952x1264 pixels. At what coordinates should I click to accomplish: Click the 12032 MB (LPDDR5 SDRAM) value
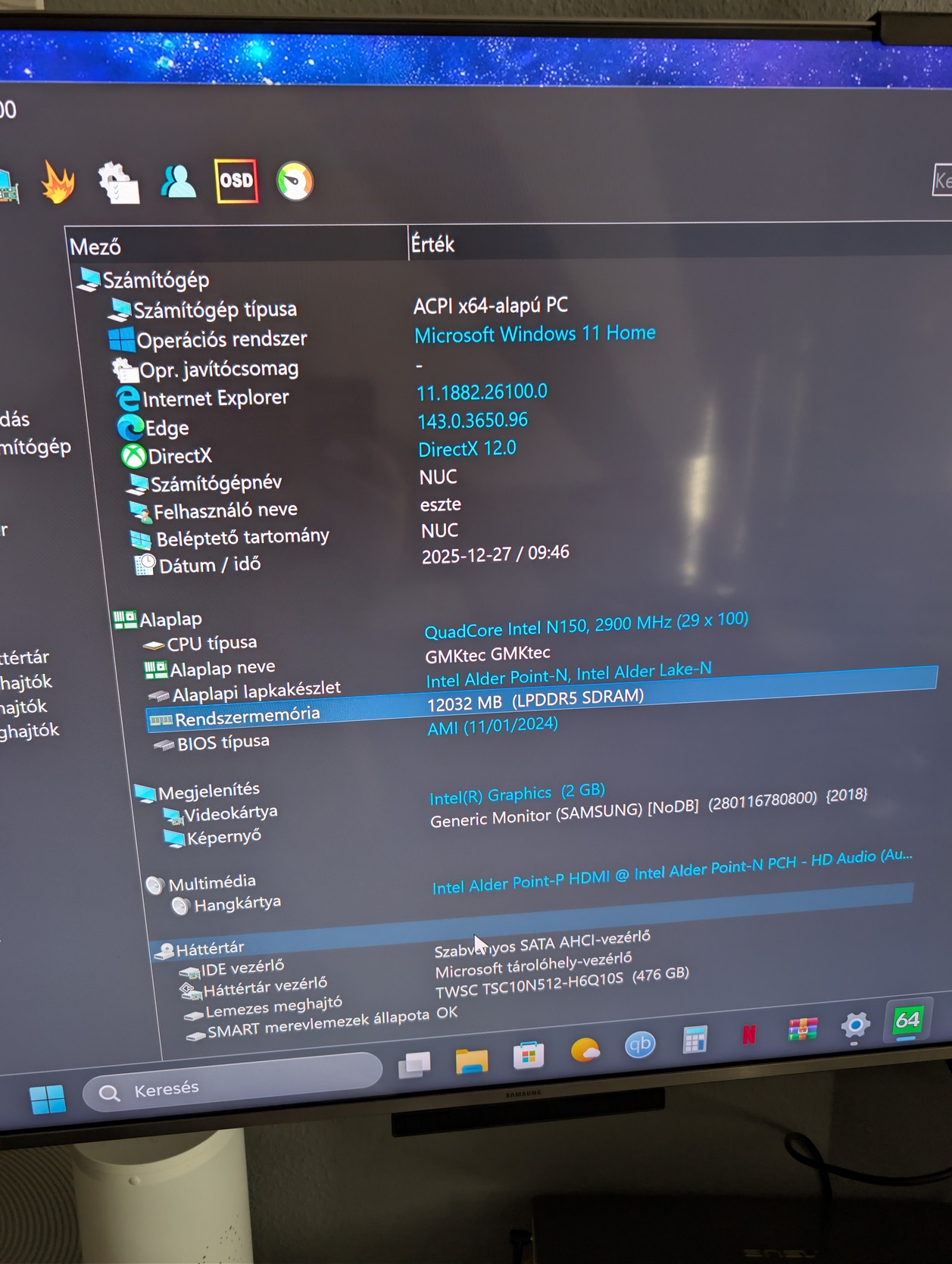point(535,700)
